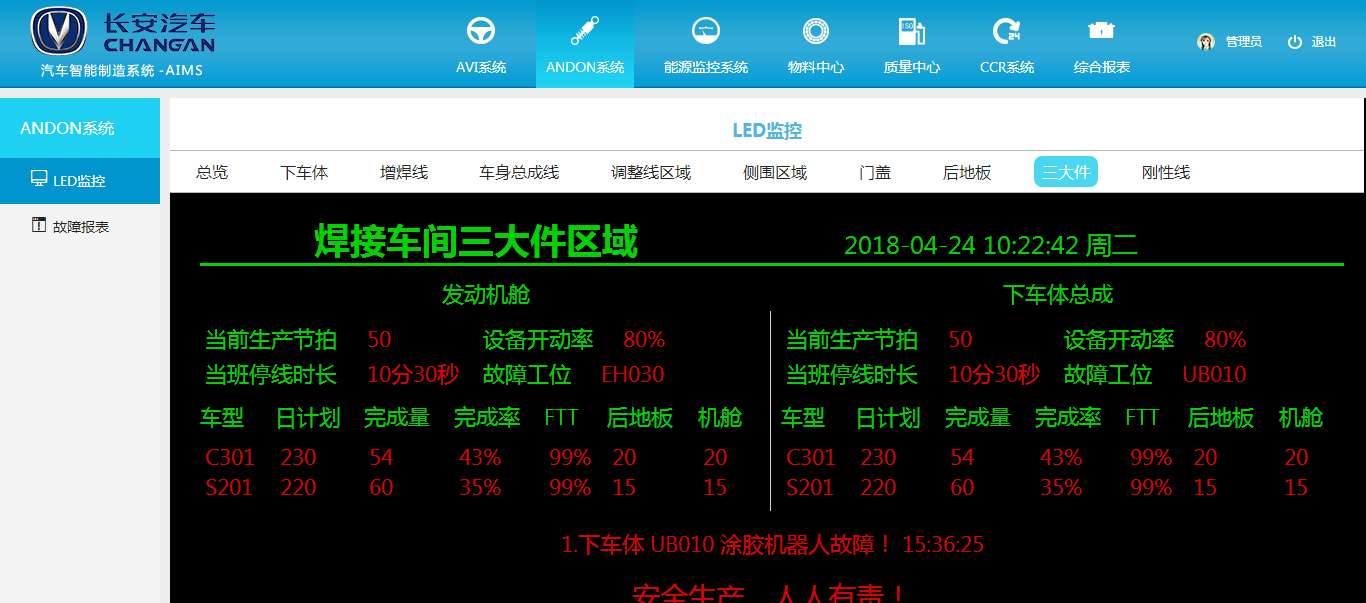Click the monitor icon beside LED监控
The image size is (1366, 603).
(39, 180)
